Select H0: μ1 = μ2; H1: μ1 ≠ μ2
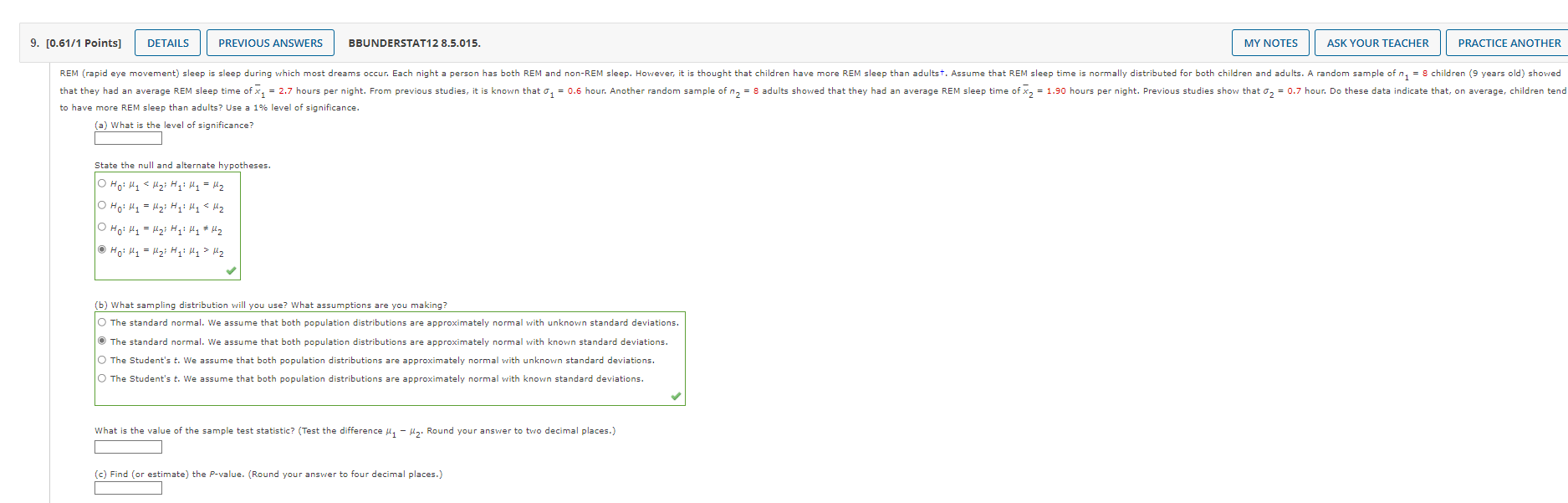This screenshot has width=1568, height=503. pos(102,227)
